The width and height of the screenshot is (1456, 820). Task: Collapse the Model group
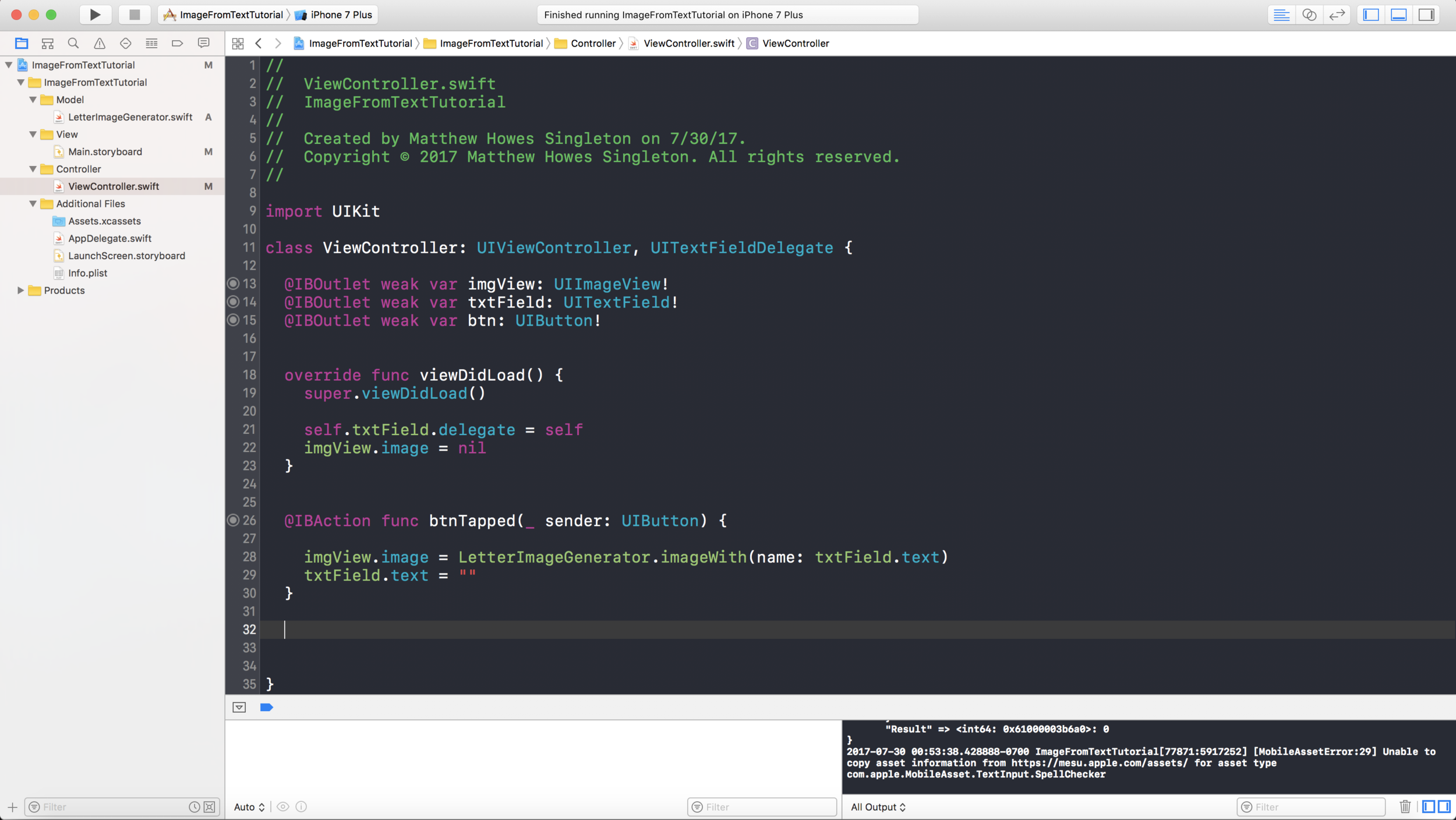33,100
